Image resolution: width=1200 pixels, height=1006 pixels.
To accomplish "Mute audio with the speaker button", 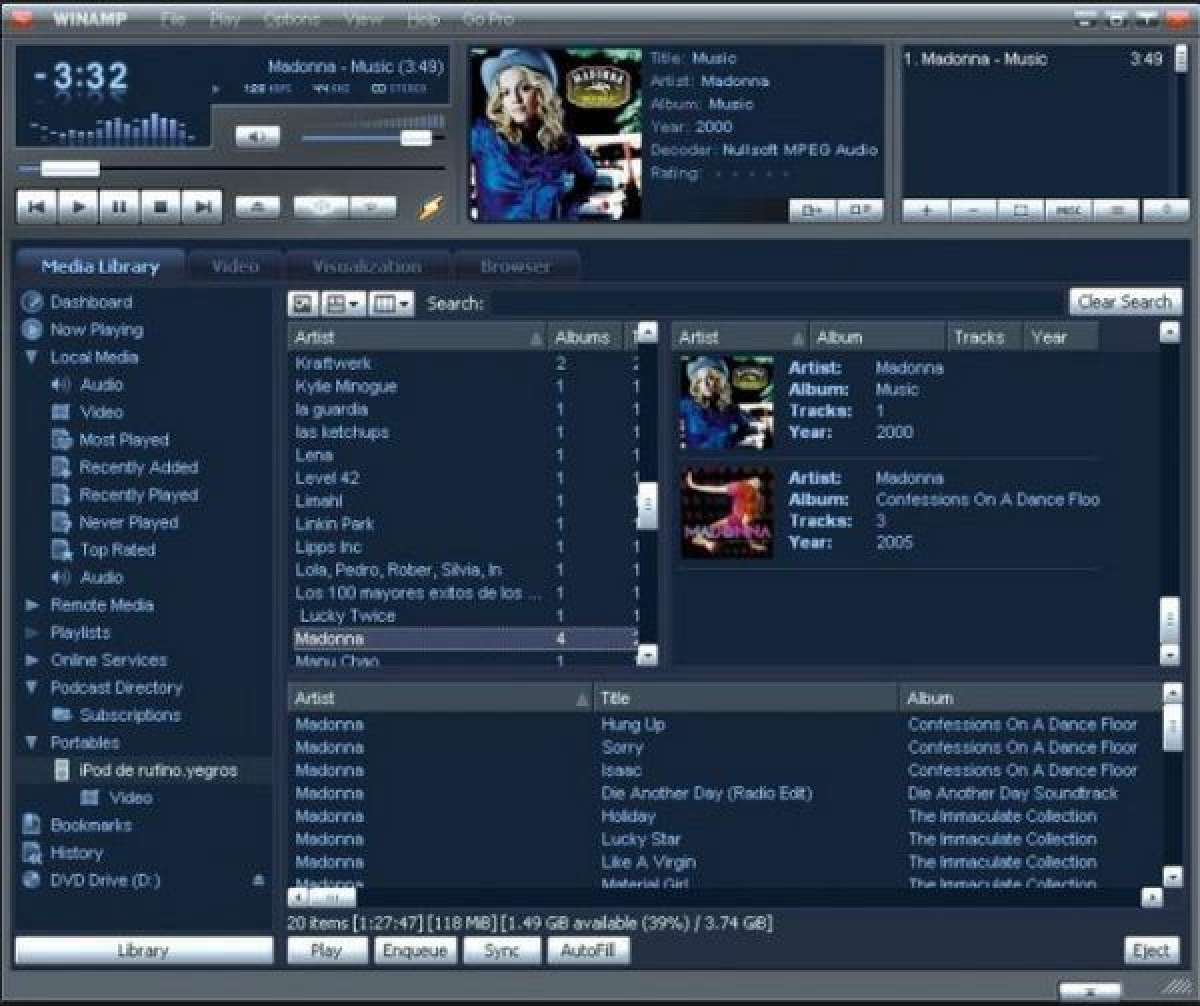I will point(257,138).
